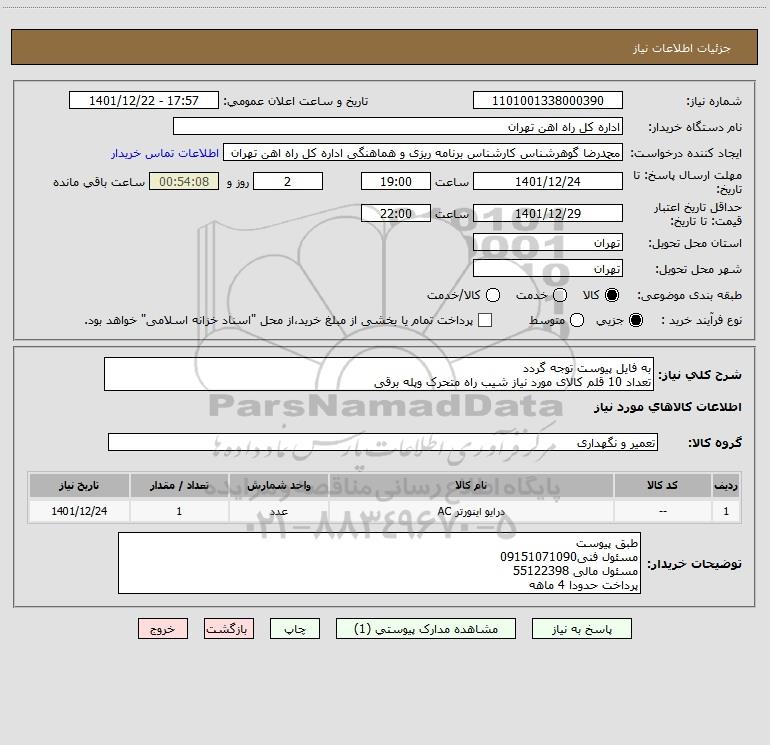Viewport: 770px width, 745px height.
Task: Click the requester field محمدرضا گوهرشناس
Action: pyautogui.click(x=423, y=153)
